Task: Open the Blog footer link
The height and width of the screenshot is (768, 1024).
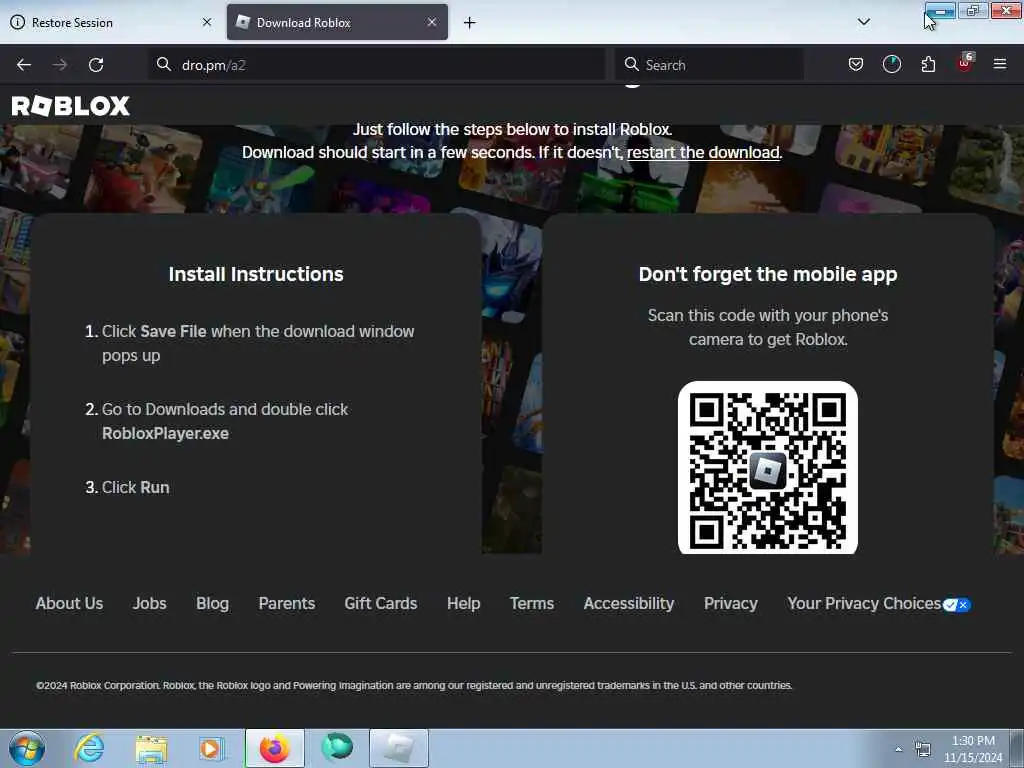Action: 212,603
